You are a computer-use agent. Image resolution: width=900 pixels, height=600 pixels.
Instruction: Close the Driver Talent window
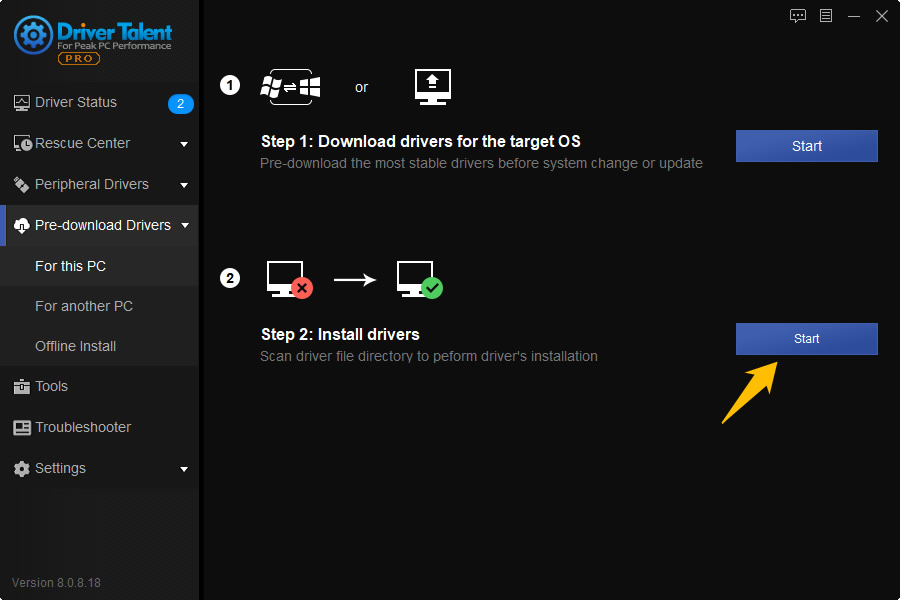(x=882, y=16)
